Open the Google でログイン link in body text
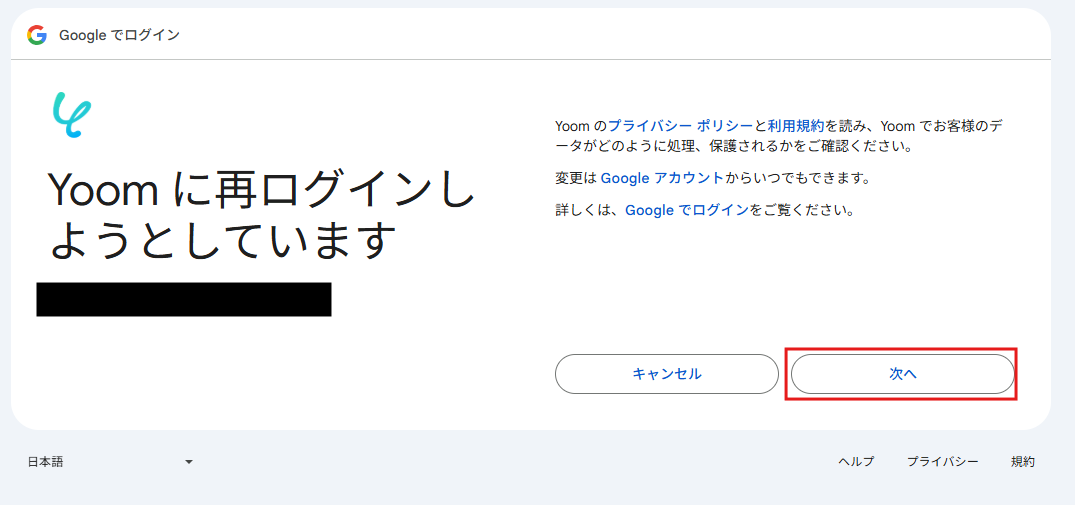1075x505 pixels. coord(686,211)
